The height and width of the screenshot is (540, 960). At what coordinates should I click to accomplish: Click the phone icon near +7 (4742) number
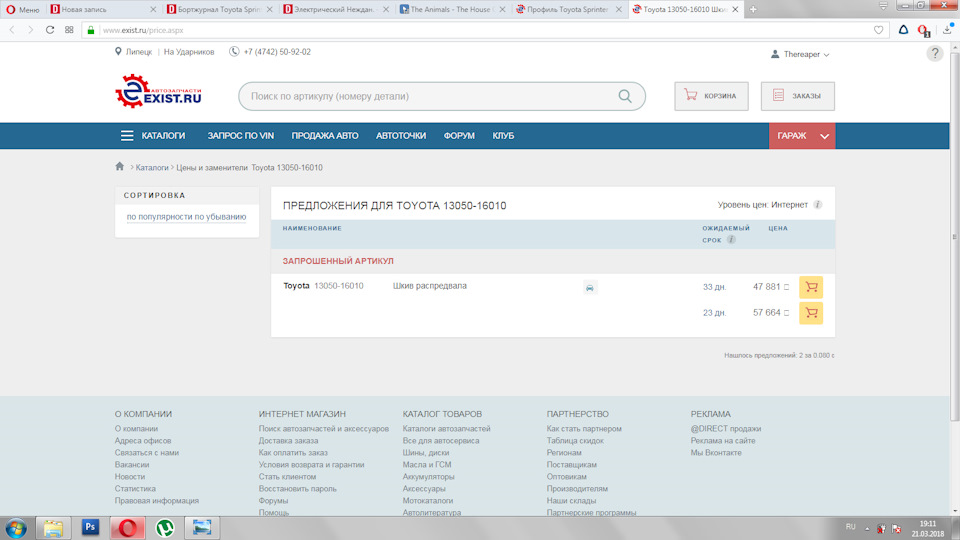(234, 51)
